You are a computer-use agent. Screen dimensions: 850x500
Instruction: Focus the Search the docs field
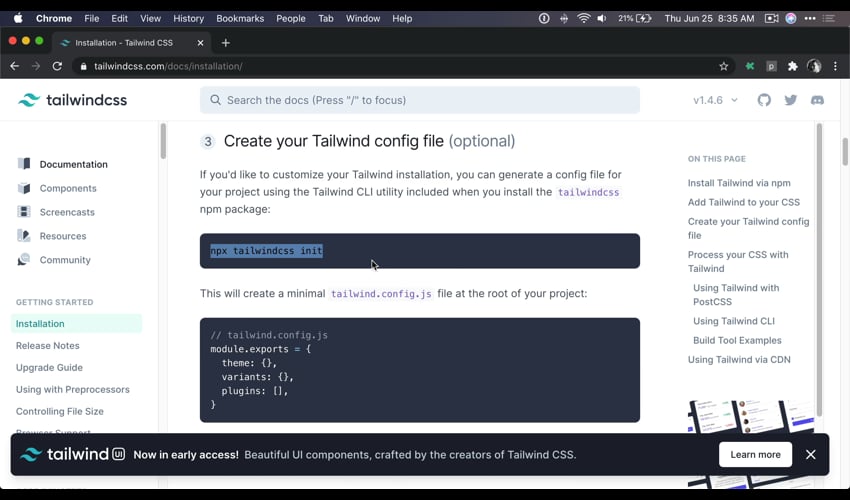coord(420,100)
